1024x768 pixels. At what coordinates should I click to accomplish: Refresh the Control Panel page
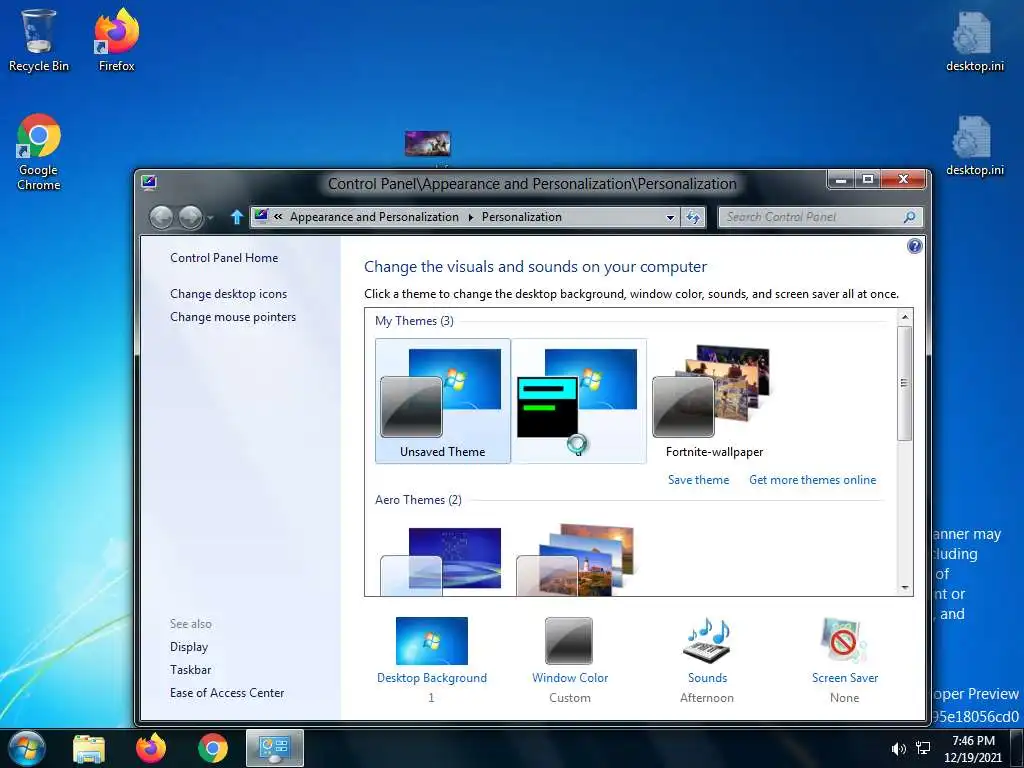tap(692, 217)
